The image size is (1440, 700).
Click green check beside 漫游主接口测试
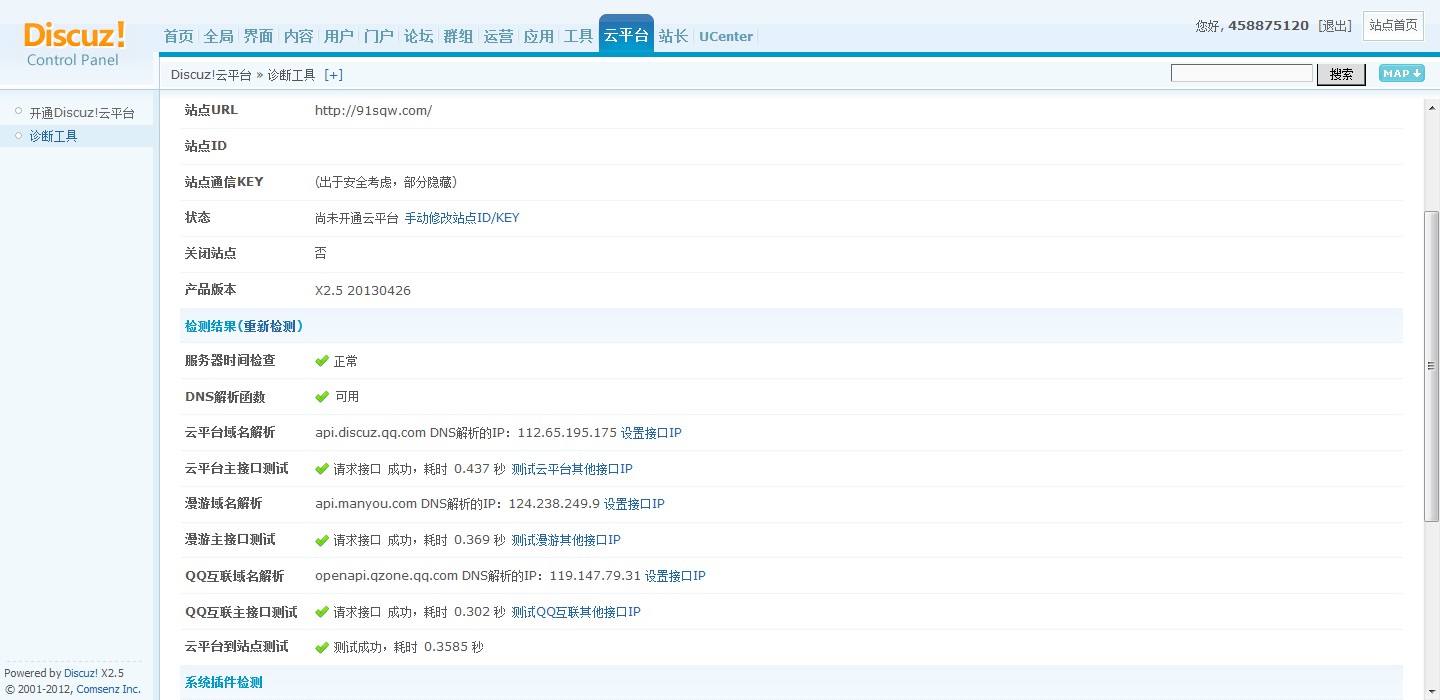click(322, 540)
